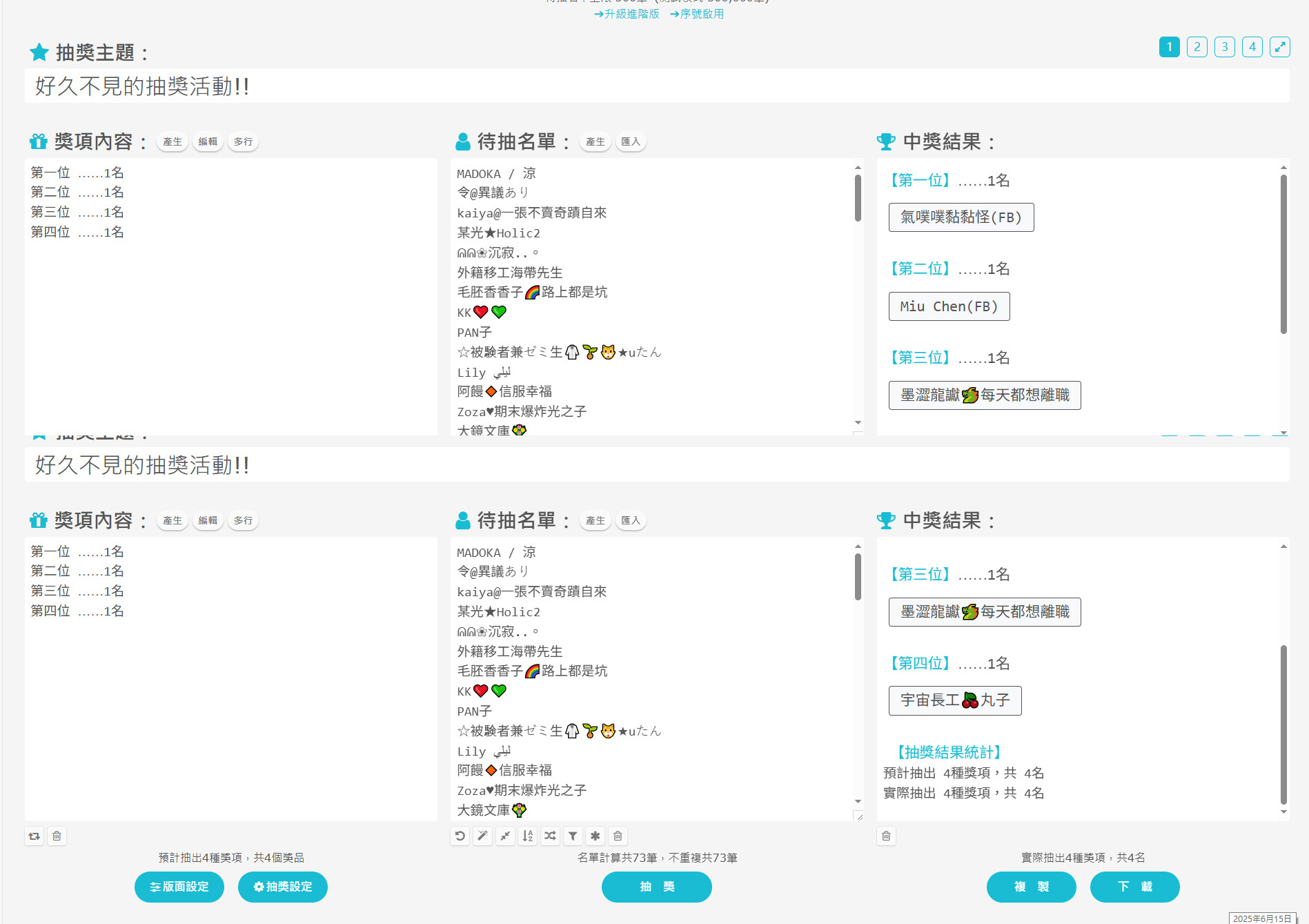Click the trash icon under the results panel

point(886,836)
